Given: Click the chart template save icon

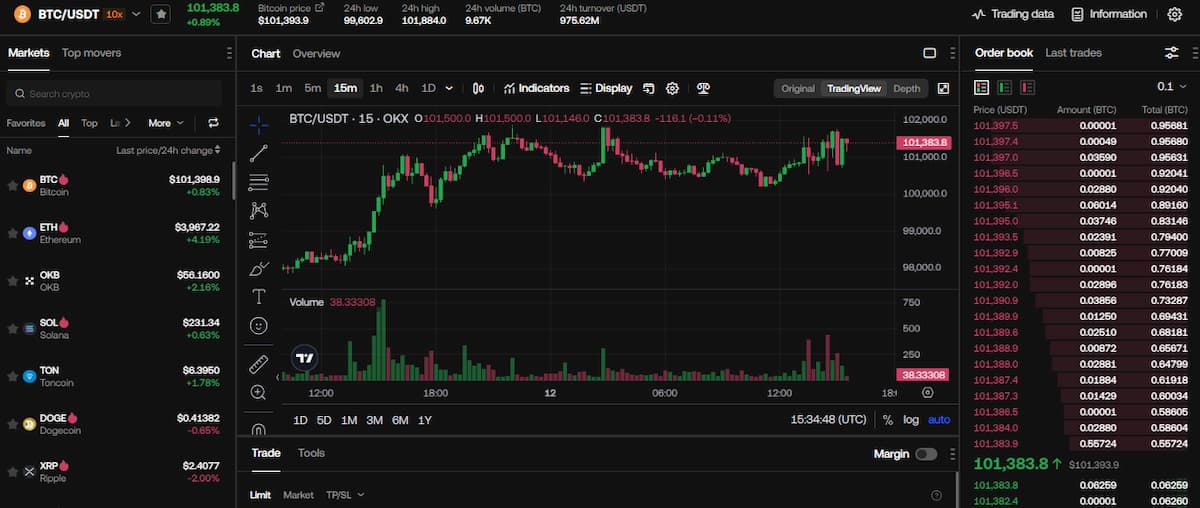Looking at the screenshot, I should pyautogui.click(x=648, y=88).
